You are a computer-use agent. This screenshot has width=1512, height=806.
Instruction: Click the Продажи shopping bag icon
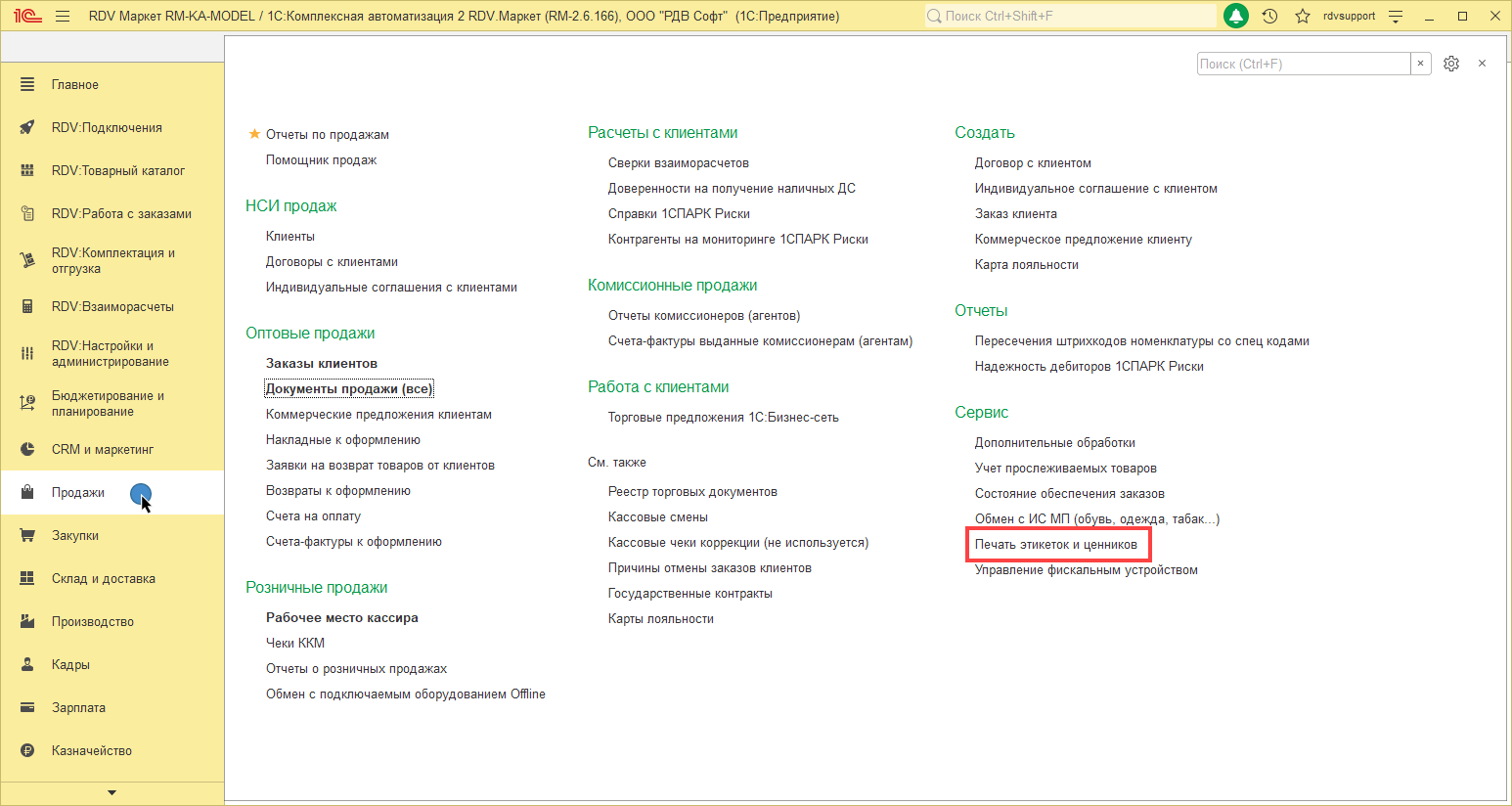(27, 493)
